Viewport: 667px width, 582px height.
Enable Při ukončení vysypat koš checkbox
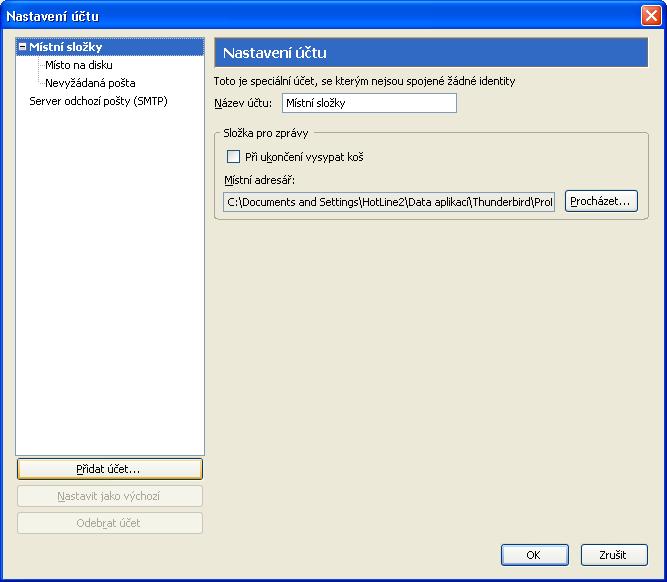point(234,157)
